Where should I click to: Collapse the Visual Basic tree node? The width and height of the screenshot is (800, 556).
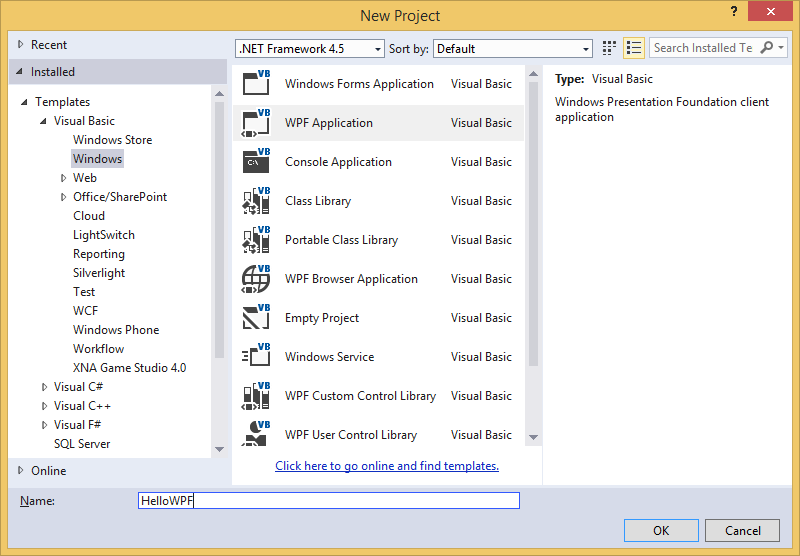click(x=43, y=121)
